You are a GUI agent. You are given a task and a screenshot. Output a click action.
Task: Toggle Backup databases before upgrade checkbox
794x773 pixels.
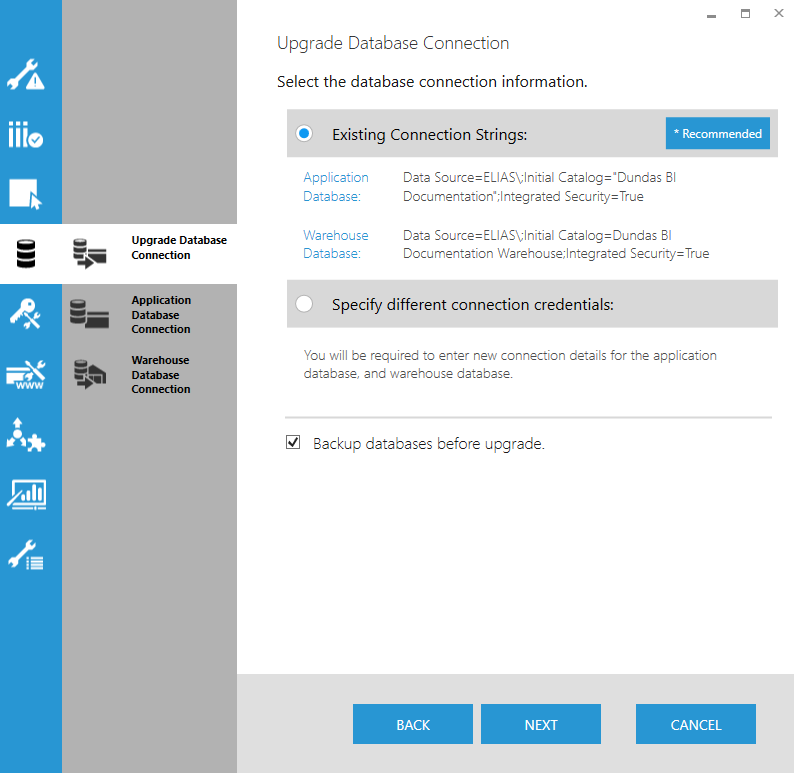pos(293,443)
